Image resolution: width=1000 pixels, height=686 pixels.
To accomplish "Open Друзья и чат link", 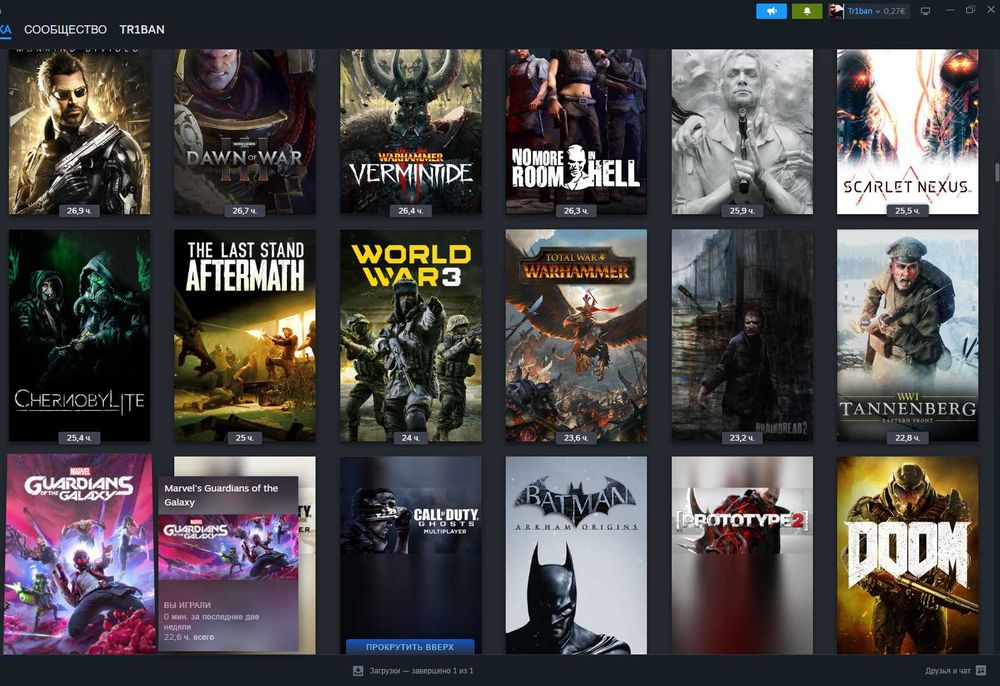I will pyautogui.click(x=948, y=671).
